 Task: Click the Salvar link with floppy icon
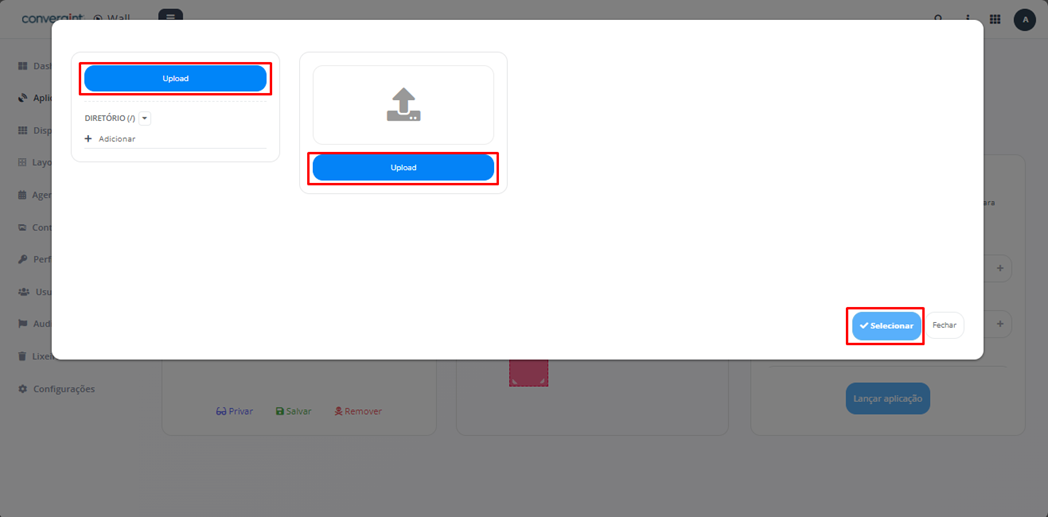293,411
